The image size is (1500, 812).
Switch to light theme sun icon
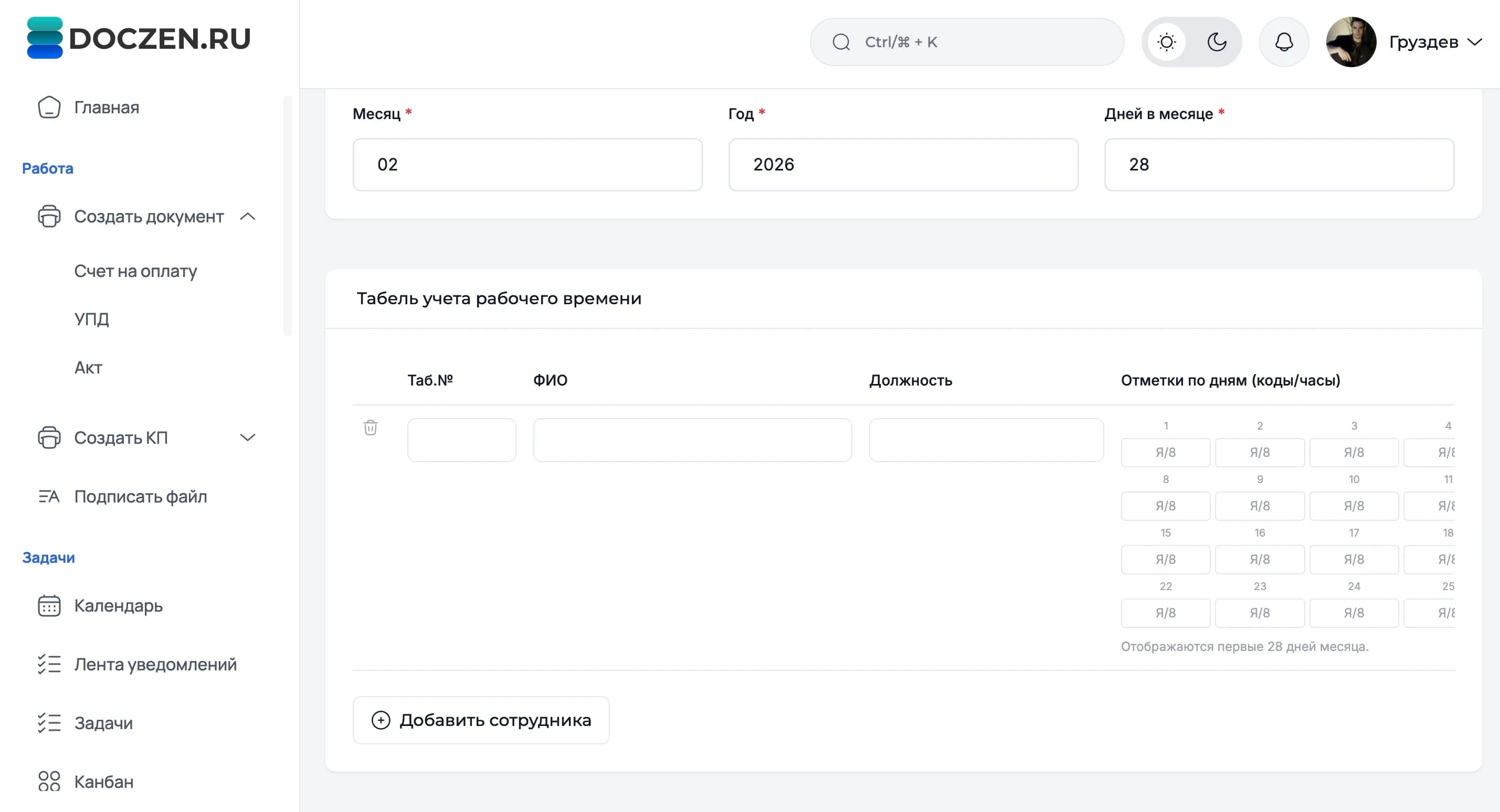(x=1166, y=42)
